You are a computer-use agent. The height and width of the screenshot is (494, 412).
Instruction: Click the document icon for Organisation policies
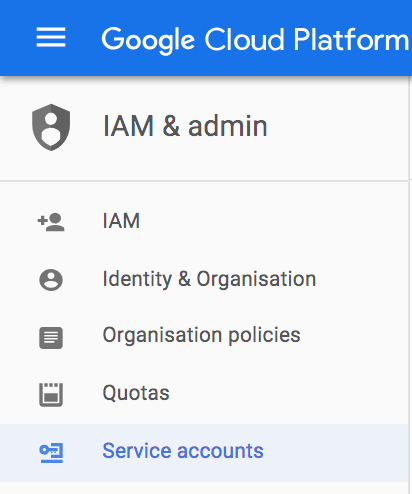click(x=51, y=338)
